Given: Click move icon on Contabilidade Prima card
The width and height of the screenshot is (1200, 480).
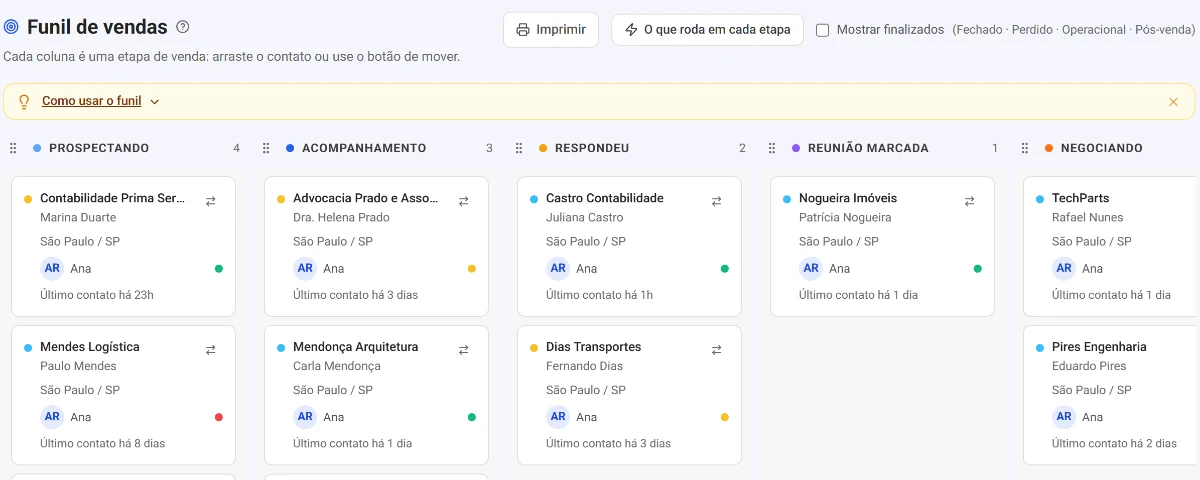Looking at the screenshot, I should [x=211, y=201].
